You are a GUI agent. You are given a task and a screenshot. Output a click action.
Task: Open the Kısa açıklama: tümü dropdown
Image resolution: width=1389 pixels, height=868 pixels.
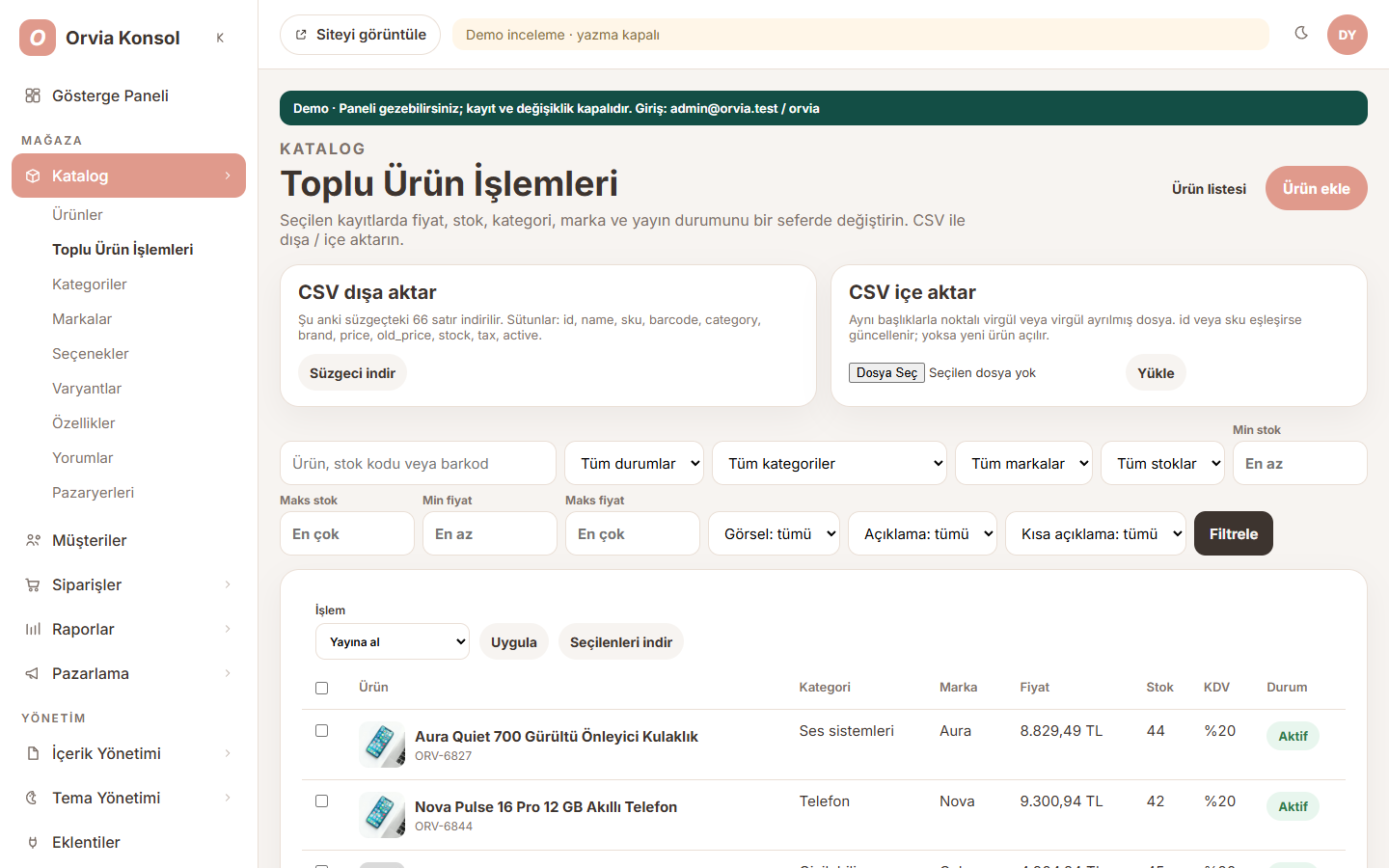tap(1096, 533)
